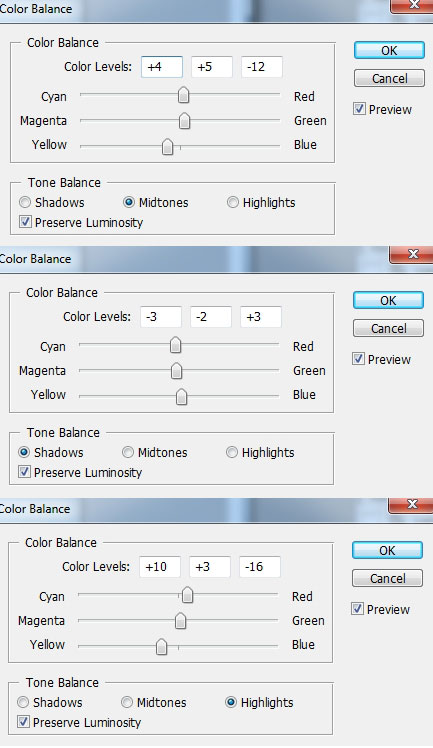Click the Magenta-Green slider handle at -2

[x=176, y=370]
